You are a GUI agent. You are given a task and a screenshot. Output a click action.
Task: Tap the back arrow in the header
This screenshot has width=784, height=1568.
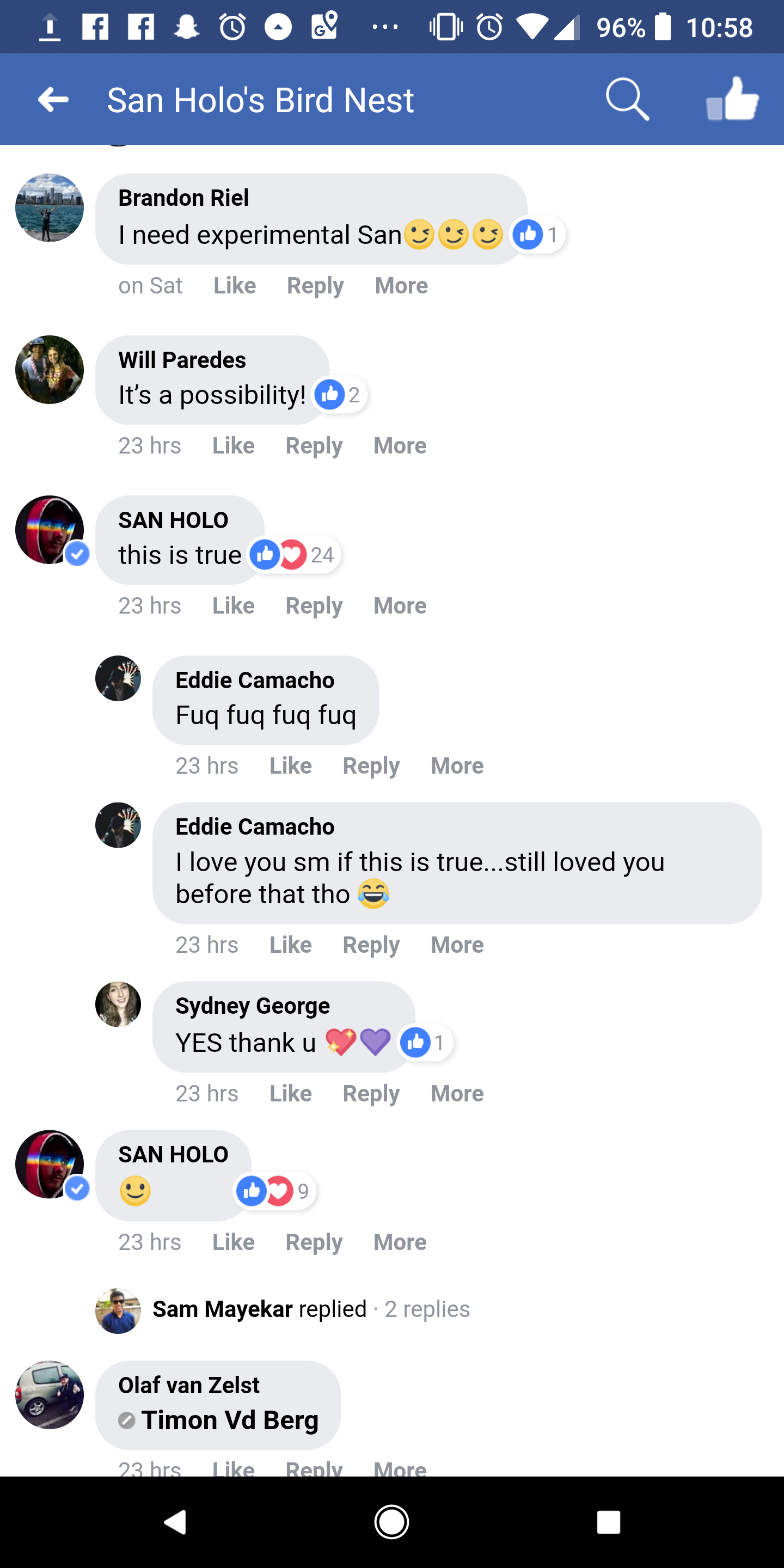pyautogui.click(x=53, y=99)
